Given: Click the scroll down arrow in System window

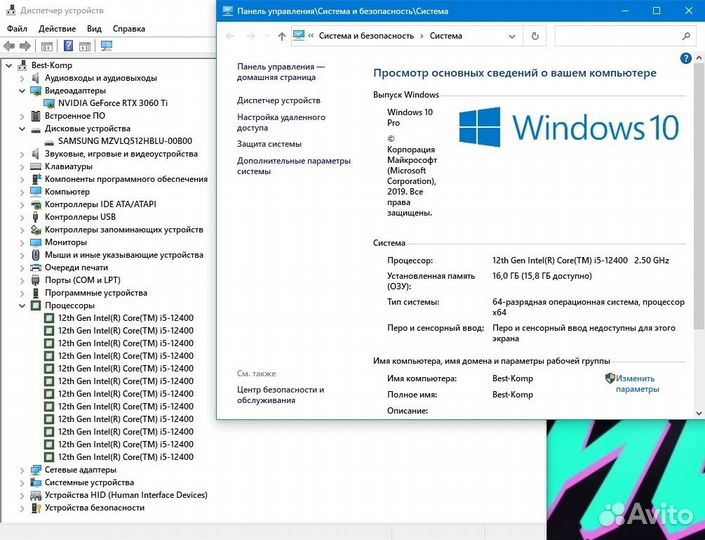Looking at the screenshot, I should [x=699, y=413].
